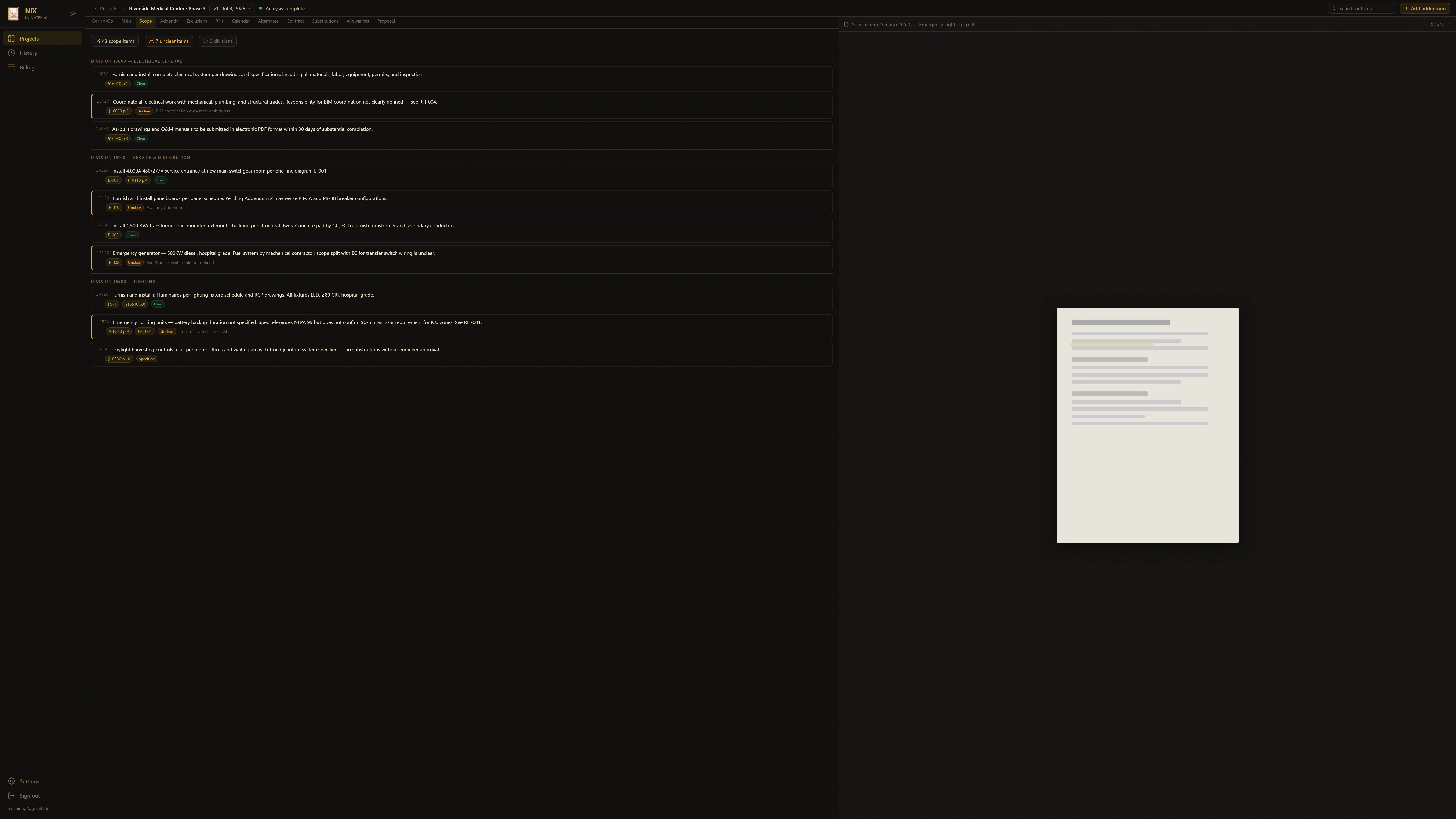Click the Division 16500 — Lighting heading
The image size is (1456, 819).
(x=123, y=282)
